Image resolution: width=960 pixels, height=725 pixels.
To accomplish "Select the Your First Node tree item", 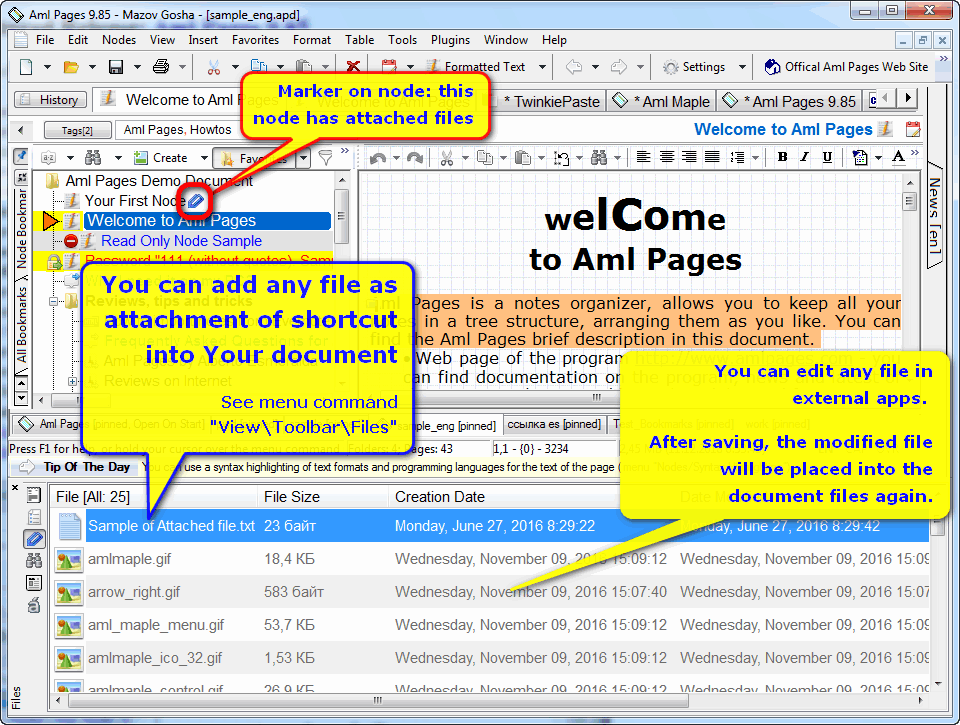I will (135, 201).
